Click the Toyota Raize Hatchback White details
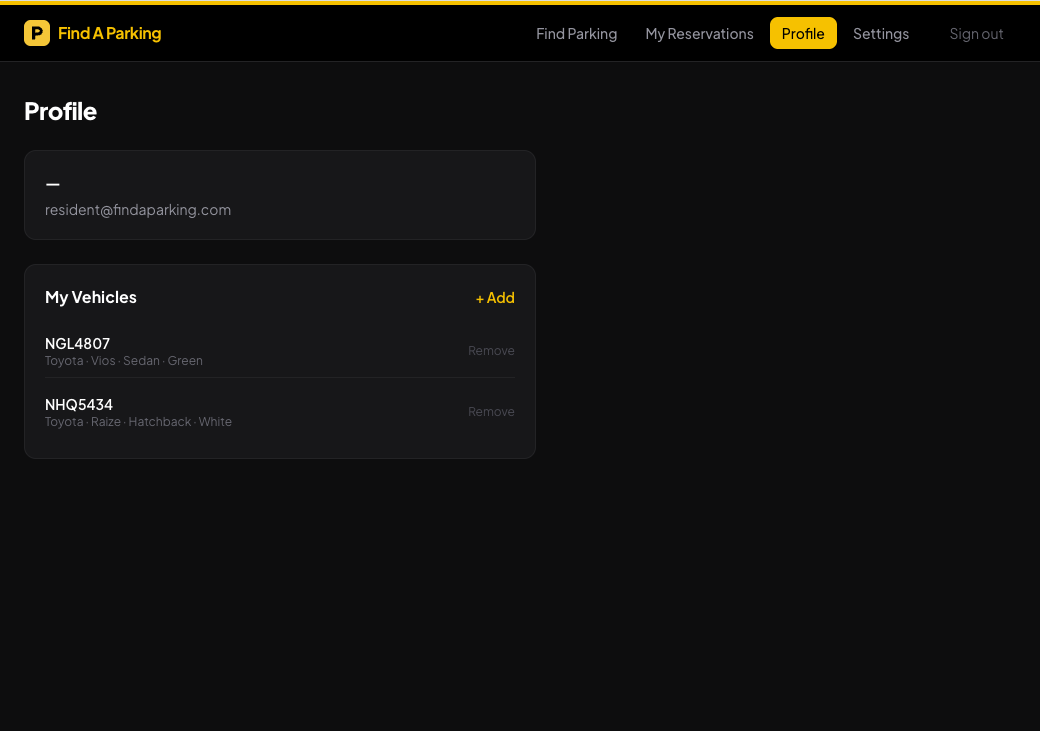 click(x=139, y=422)
